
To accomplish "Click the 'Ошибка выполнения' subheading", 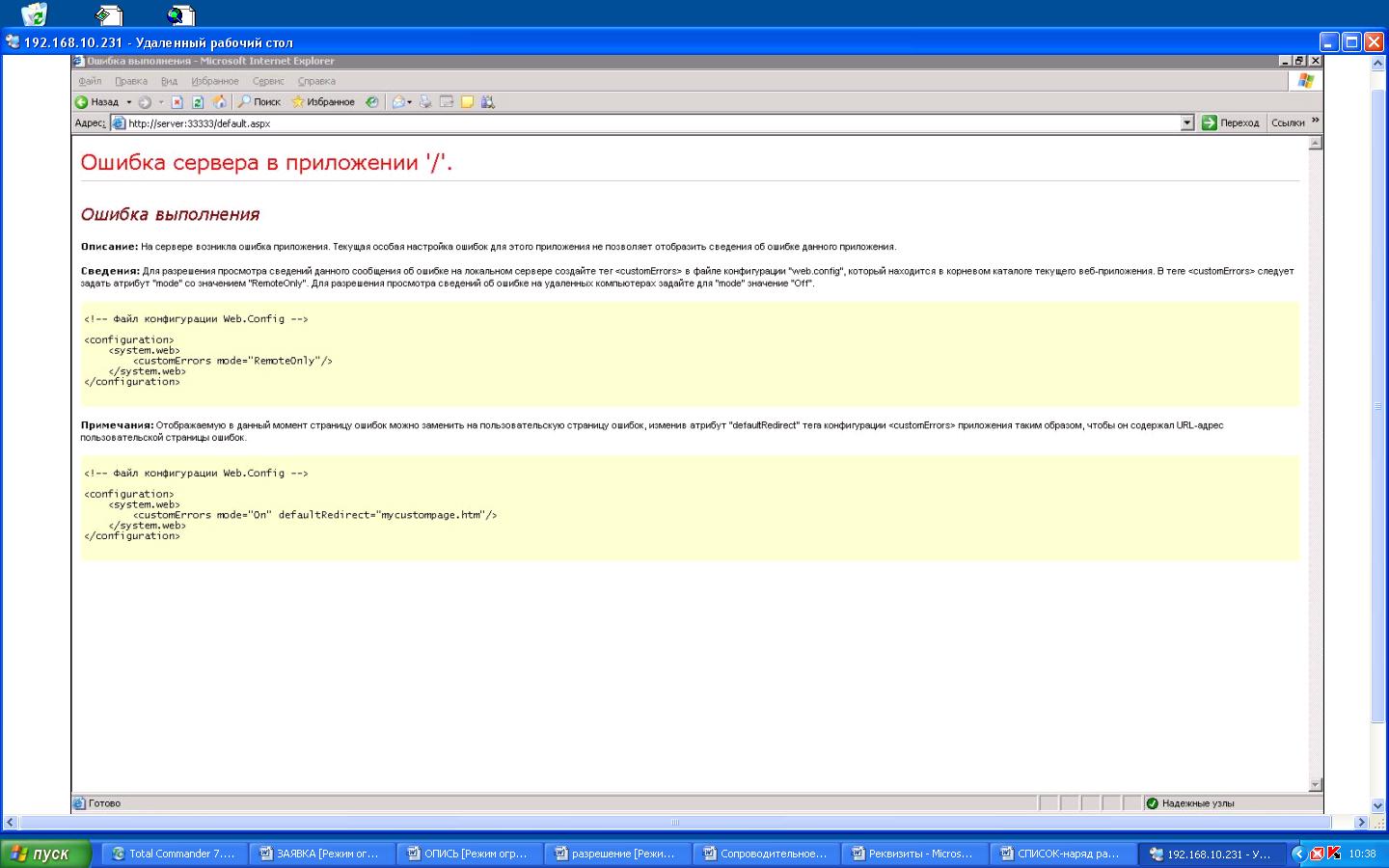I will pos(170,214).
